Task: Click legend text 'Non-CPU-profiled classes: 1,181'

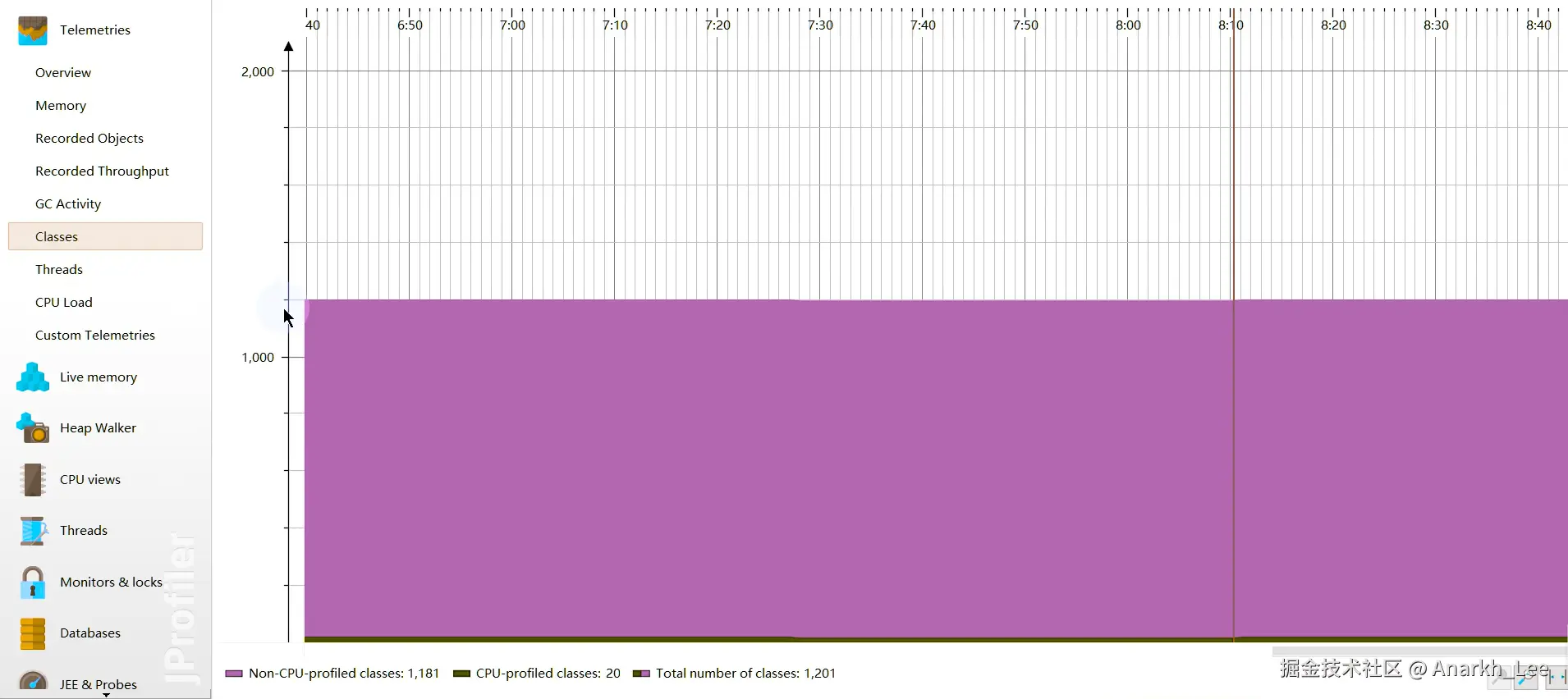Action: click(344, 674)
